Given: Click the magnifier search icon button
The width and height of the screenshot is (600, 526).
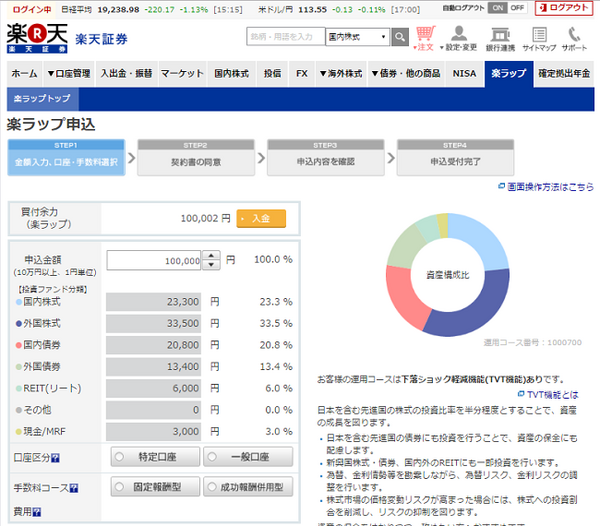Looking at the screenshot, I should click(400, 37).
